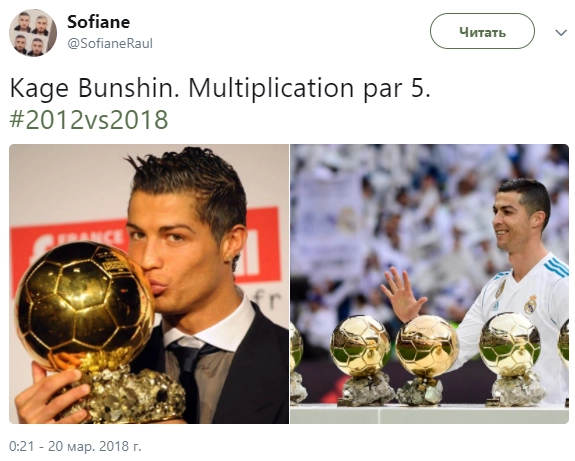Click the club crest on white jersey
This screenshot has height=461, width=575.
(530, 305)
